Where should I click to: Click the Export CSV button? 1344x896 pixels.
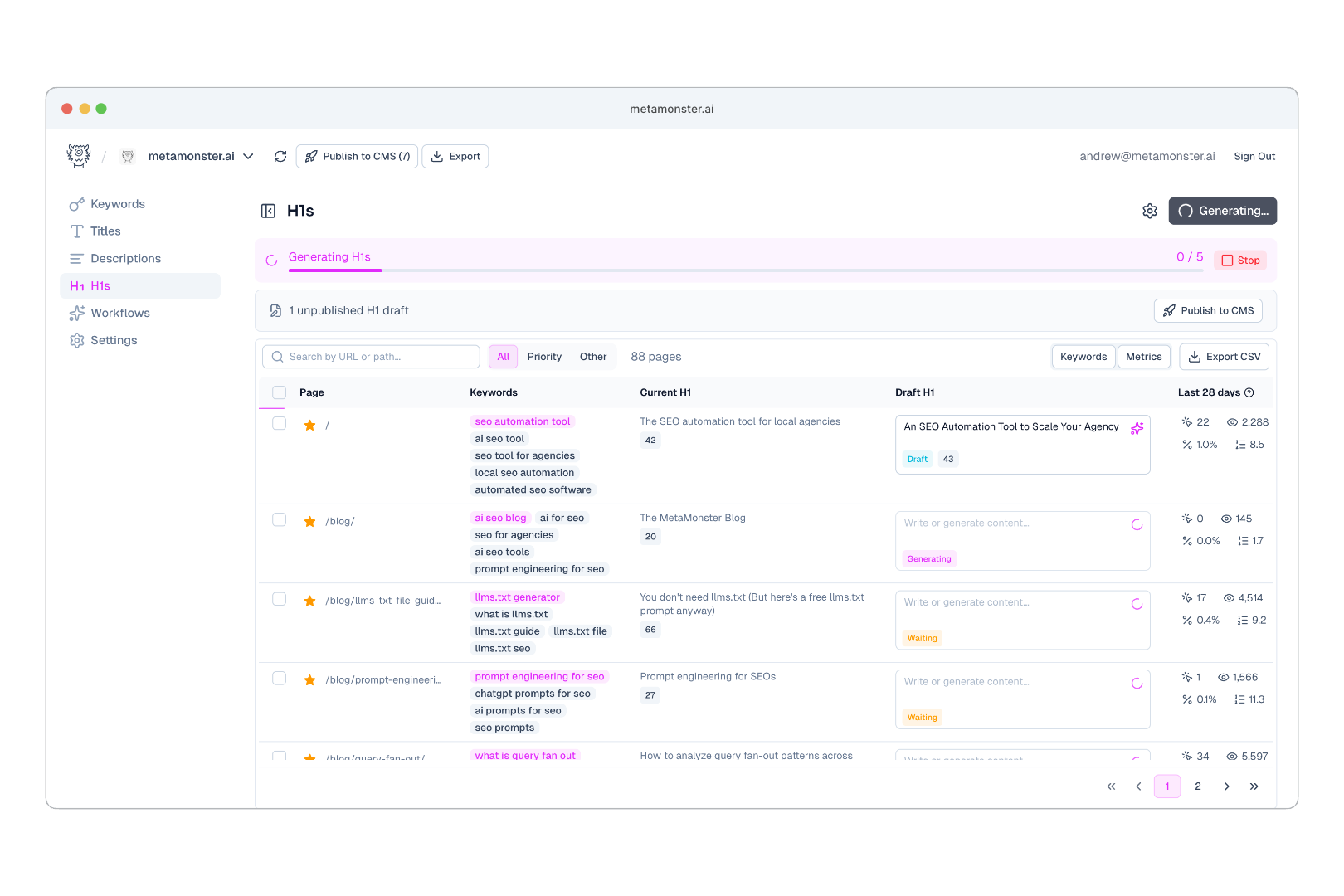point(1224,357)
